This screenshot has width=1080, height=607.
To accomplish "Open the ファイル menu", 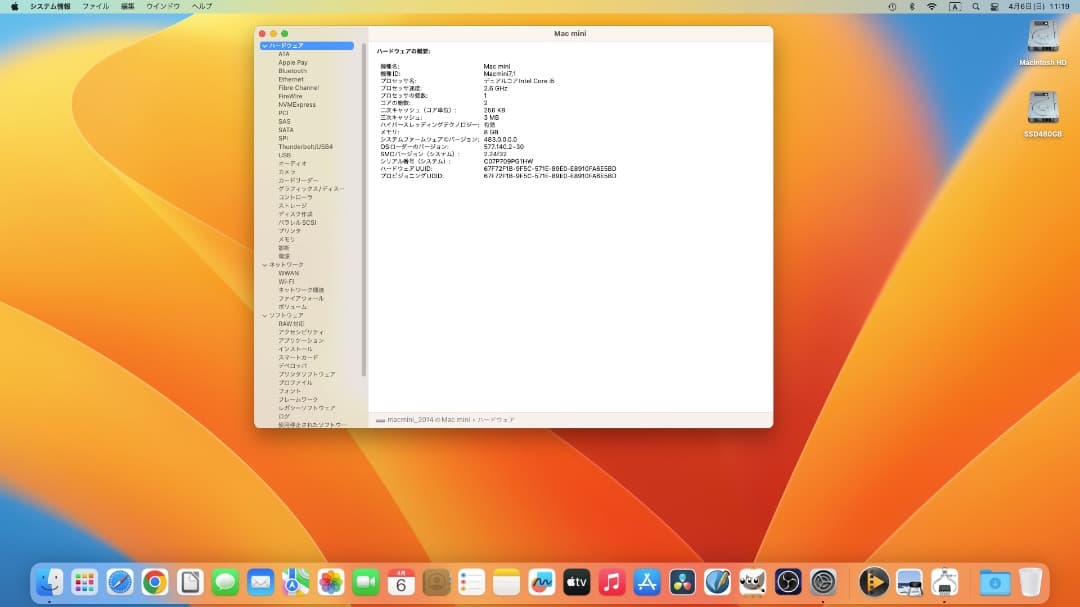I will coord(95,6).
